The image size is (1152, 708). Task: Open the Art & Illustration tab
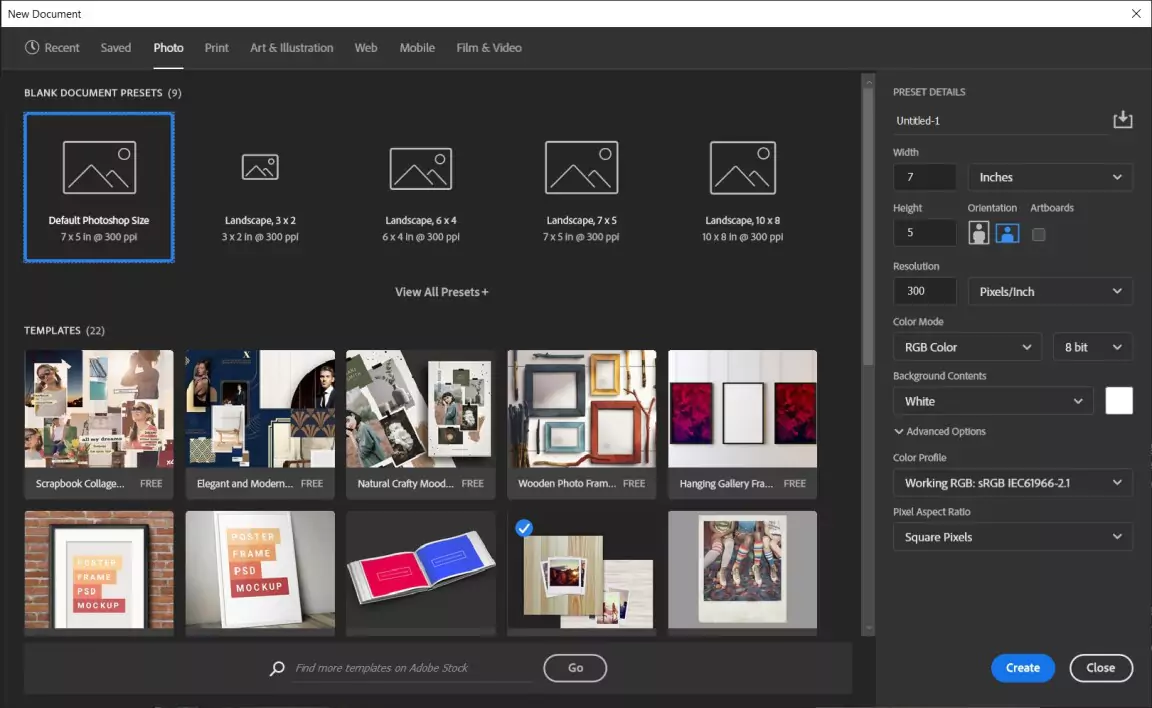292,47
